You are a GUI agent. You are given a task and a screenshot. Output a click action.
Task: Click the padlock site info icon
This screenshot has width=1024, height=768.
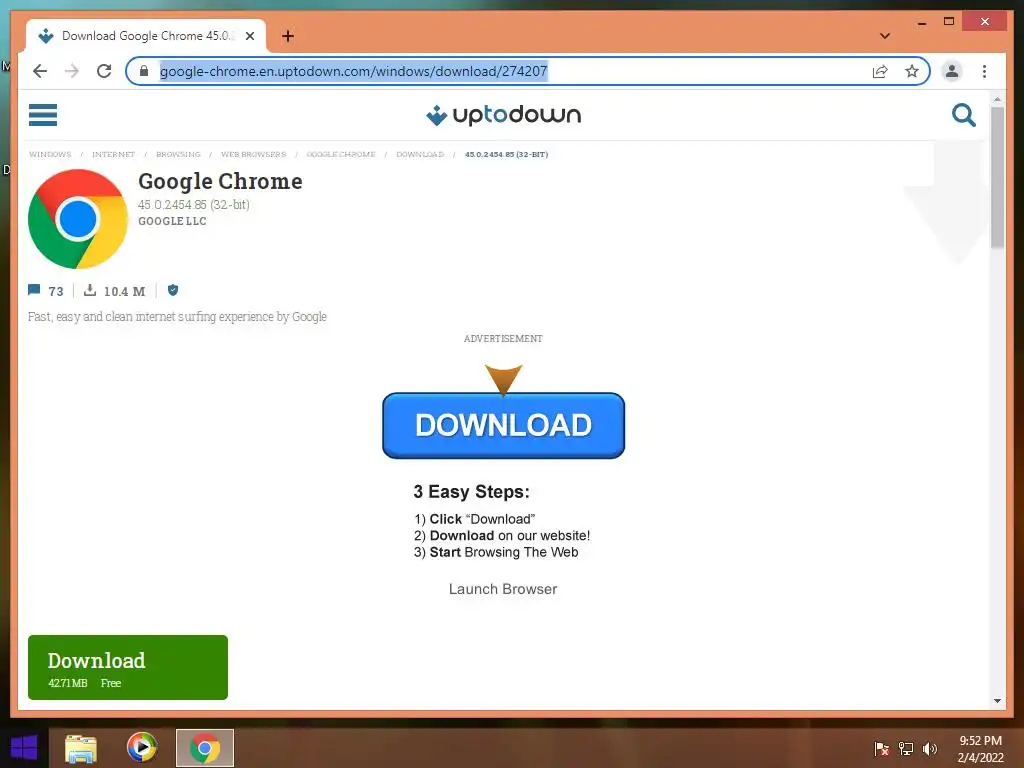[x=144, y=71]
